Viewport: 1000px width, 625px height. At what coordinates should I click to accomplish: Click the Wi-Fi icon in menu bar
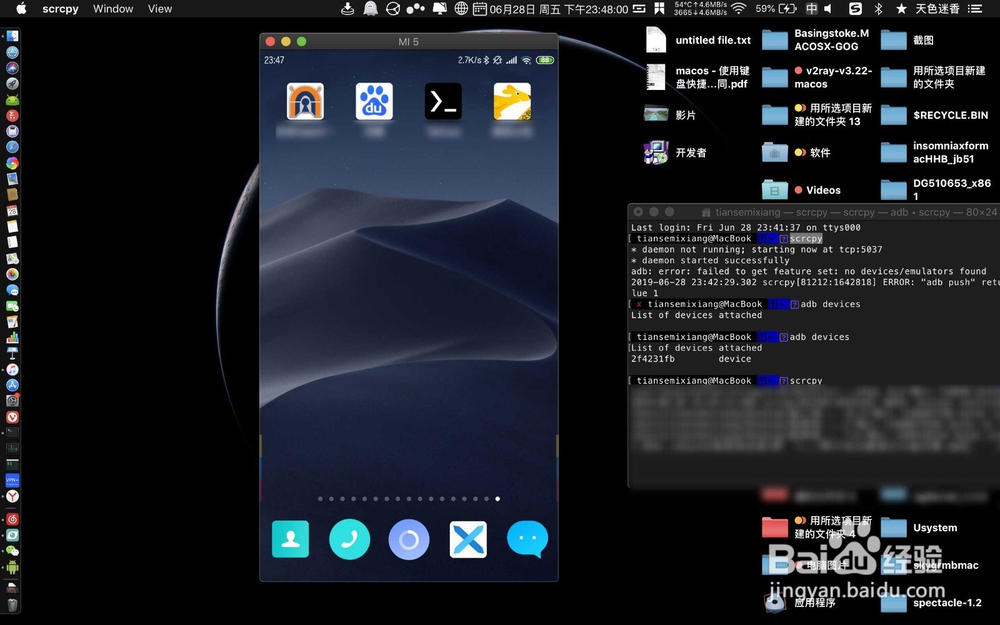pyautogui.click(x=739, y=8)
